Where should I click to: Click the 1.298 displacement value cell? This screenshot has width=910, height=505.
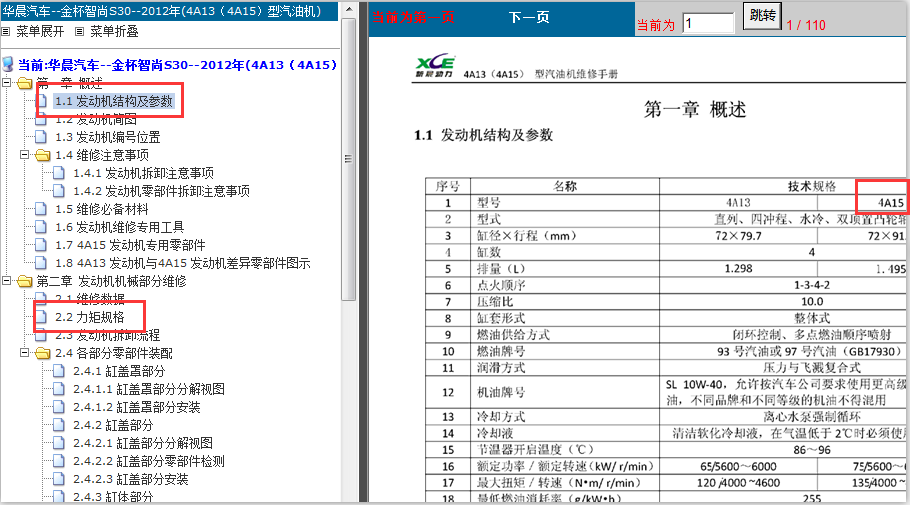(738, 269)
